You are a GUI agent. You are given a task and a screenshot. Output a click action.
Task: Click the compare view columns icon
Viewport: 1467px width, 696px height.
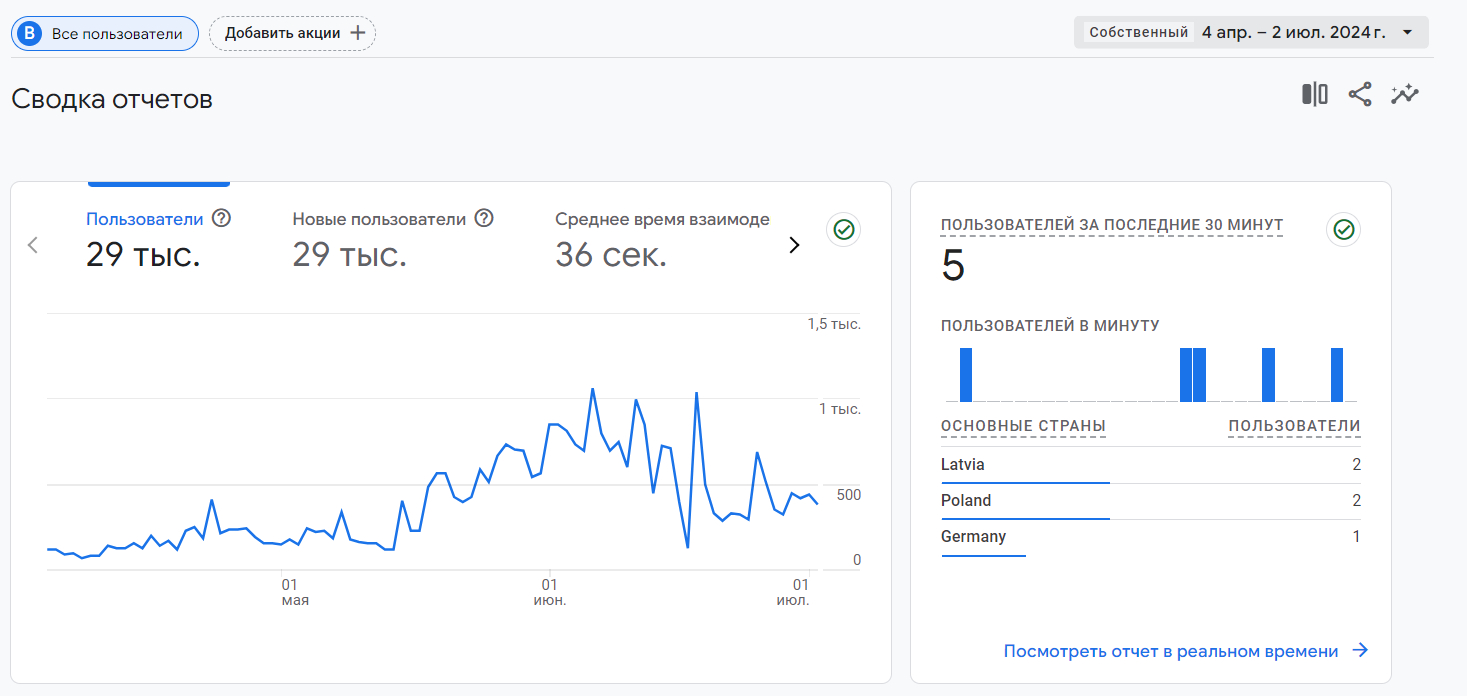(1314, 95)
